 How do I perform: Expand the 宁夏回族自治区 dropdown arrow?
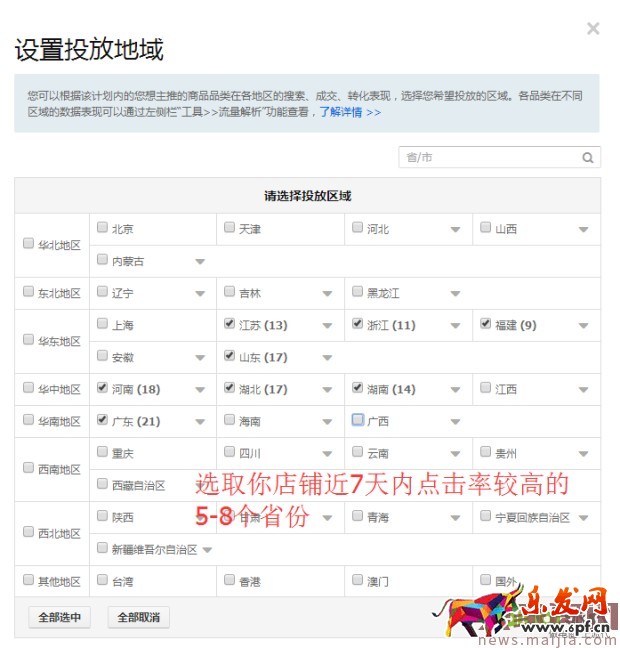click(x=583, y=518)
